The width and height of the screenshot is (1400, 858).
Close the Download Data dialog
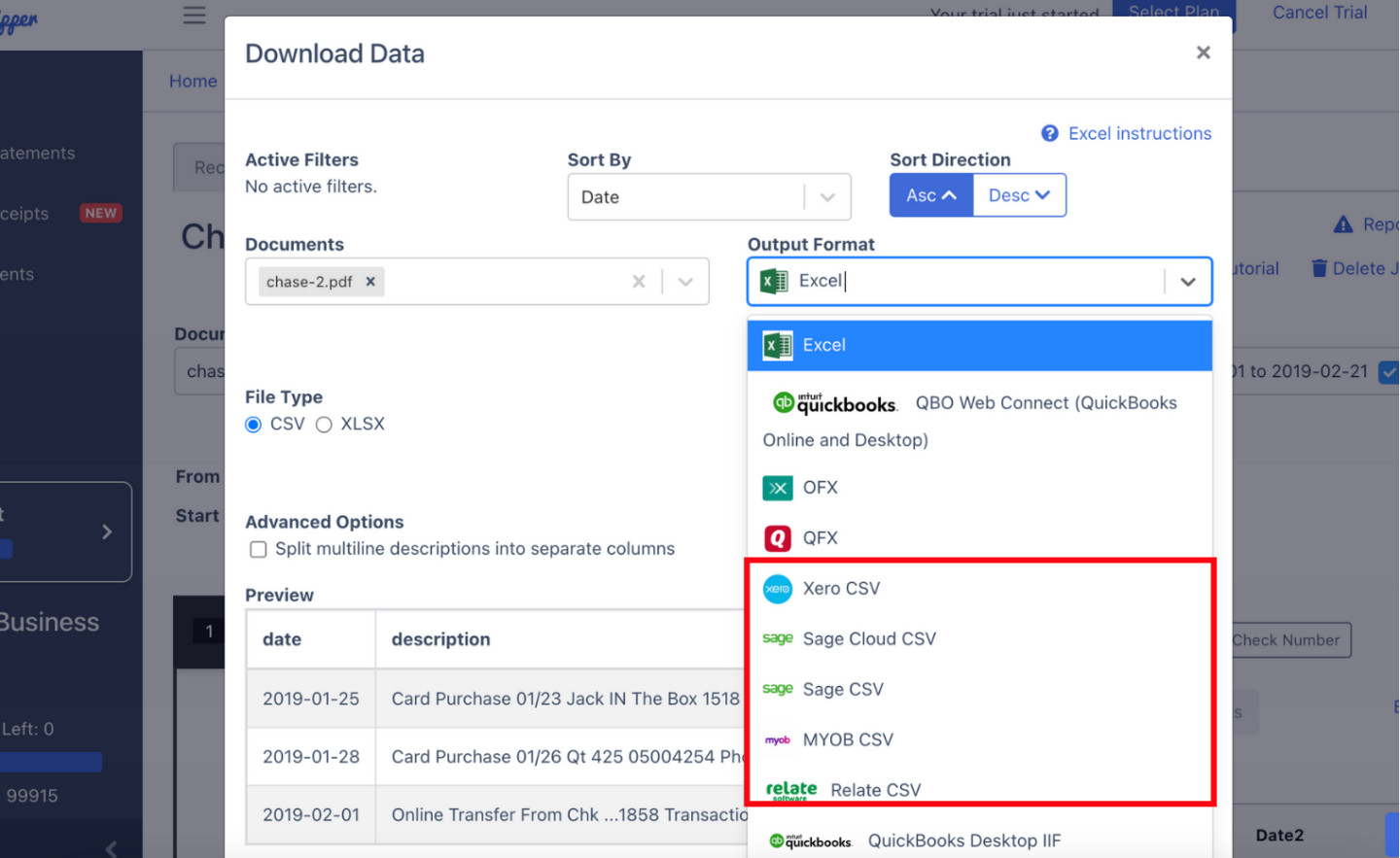point(1203,52)
